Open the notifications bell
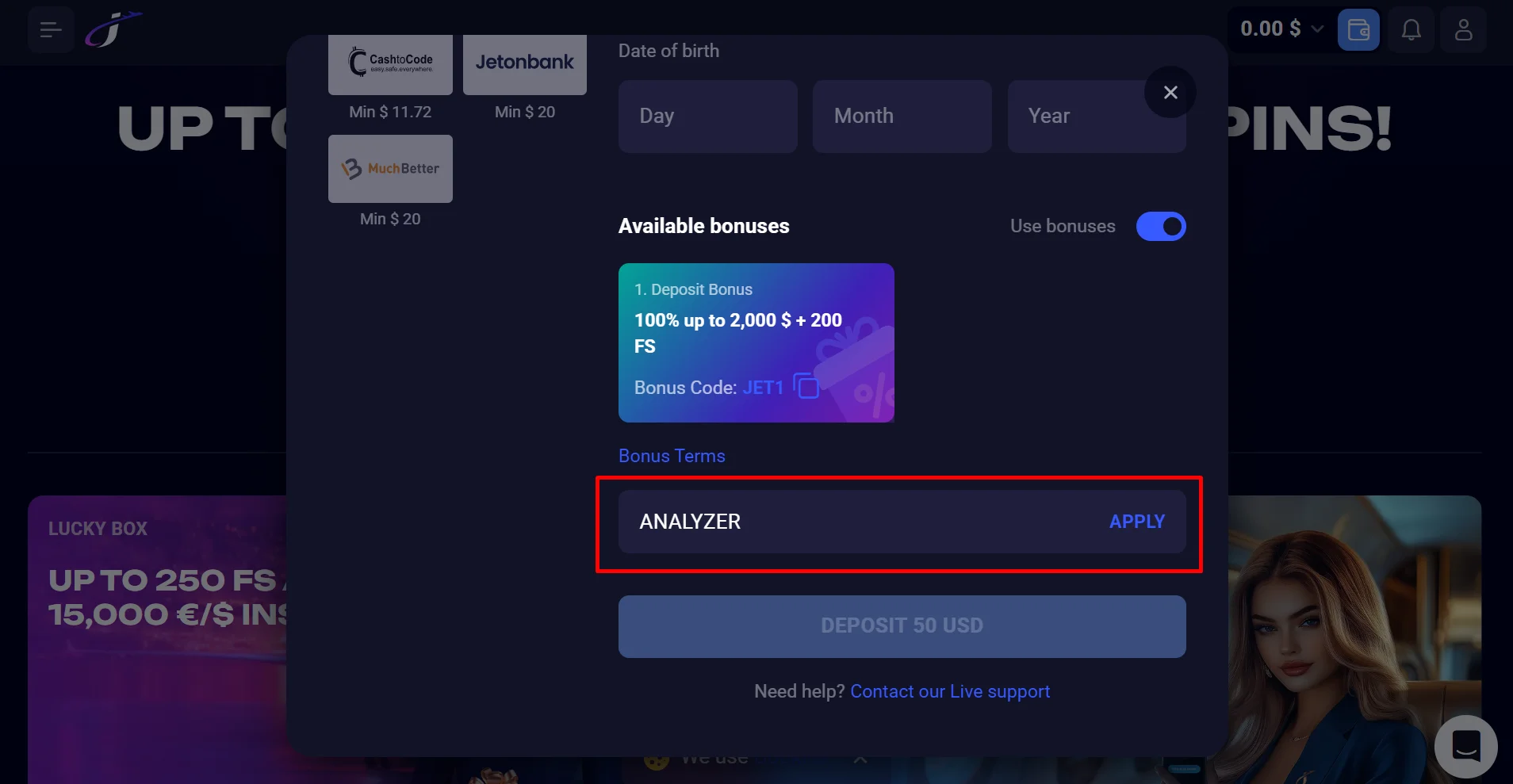 [x=1411, y=30]
